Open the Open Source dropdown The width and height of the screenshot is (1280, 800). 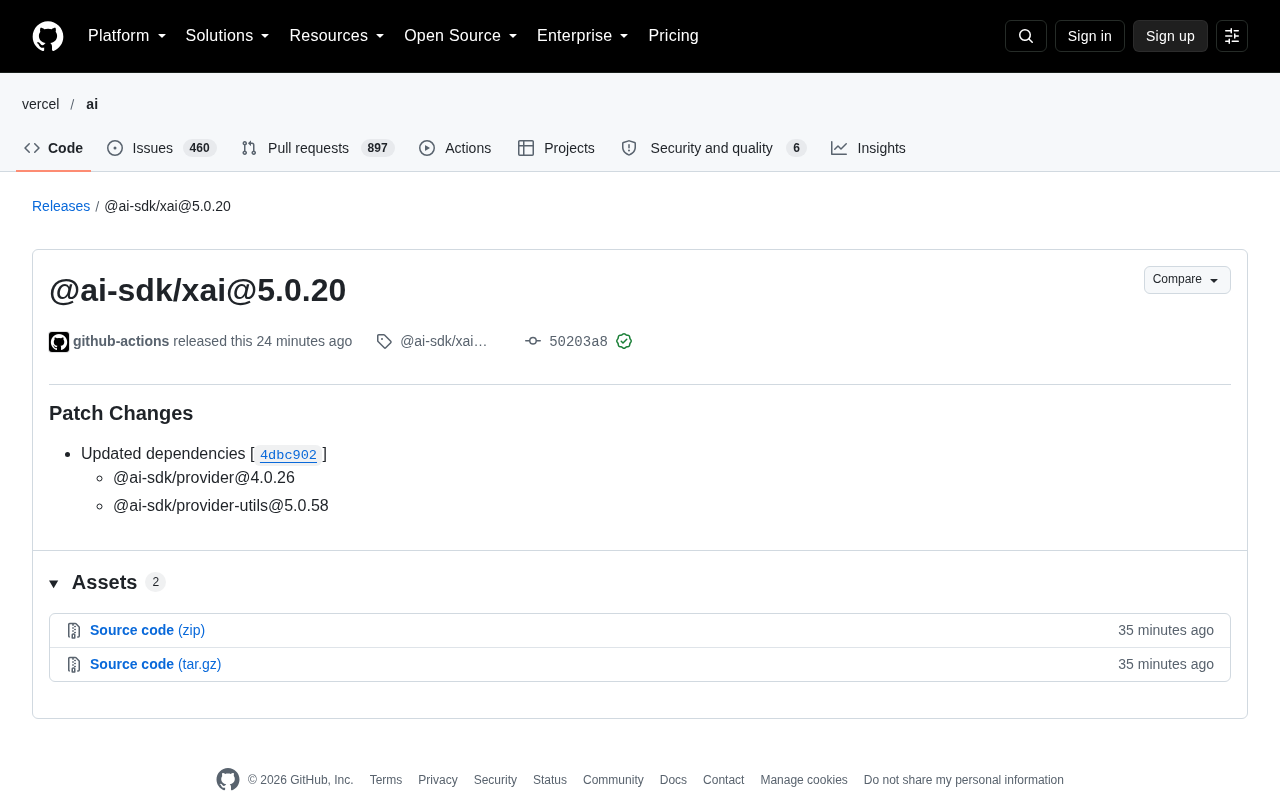click(461, 36)
